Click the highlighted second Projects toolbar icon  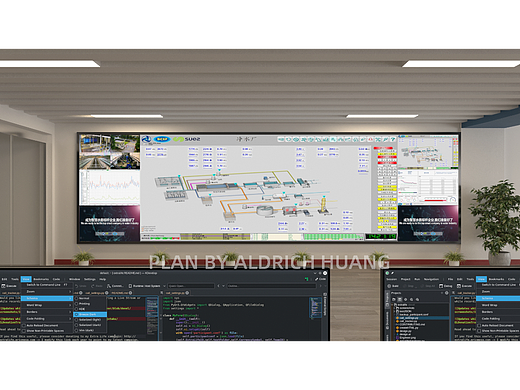400,299
